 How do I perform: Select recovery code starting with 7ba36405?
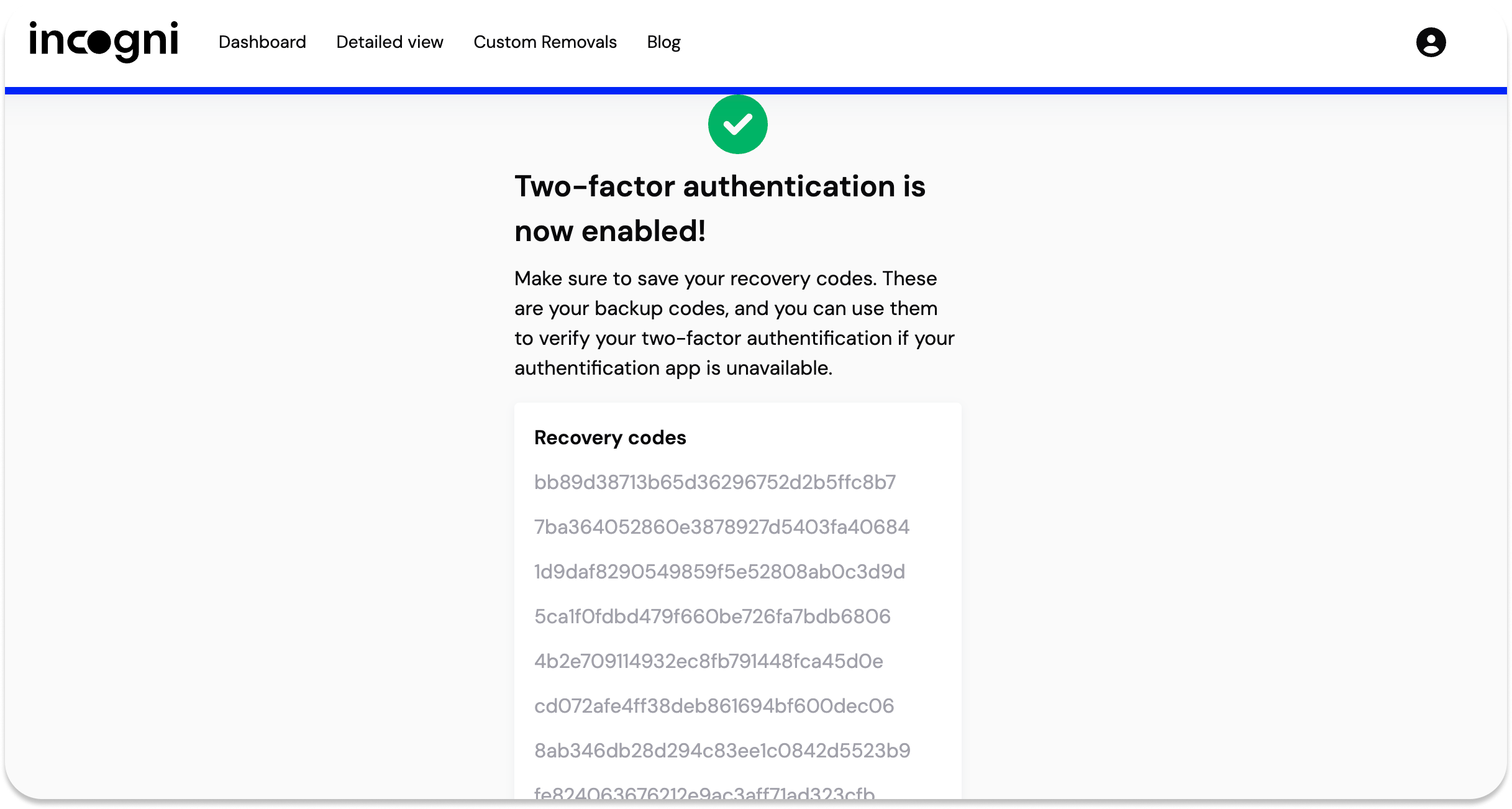(722, 527)
